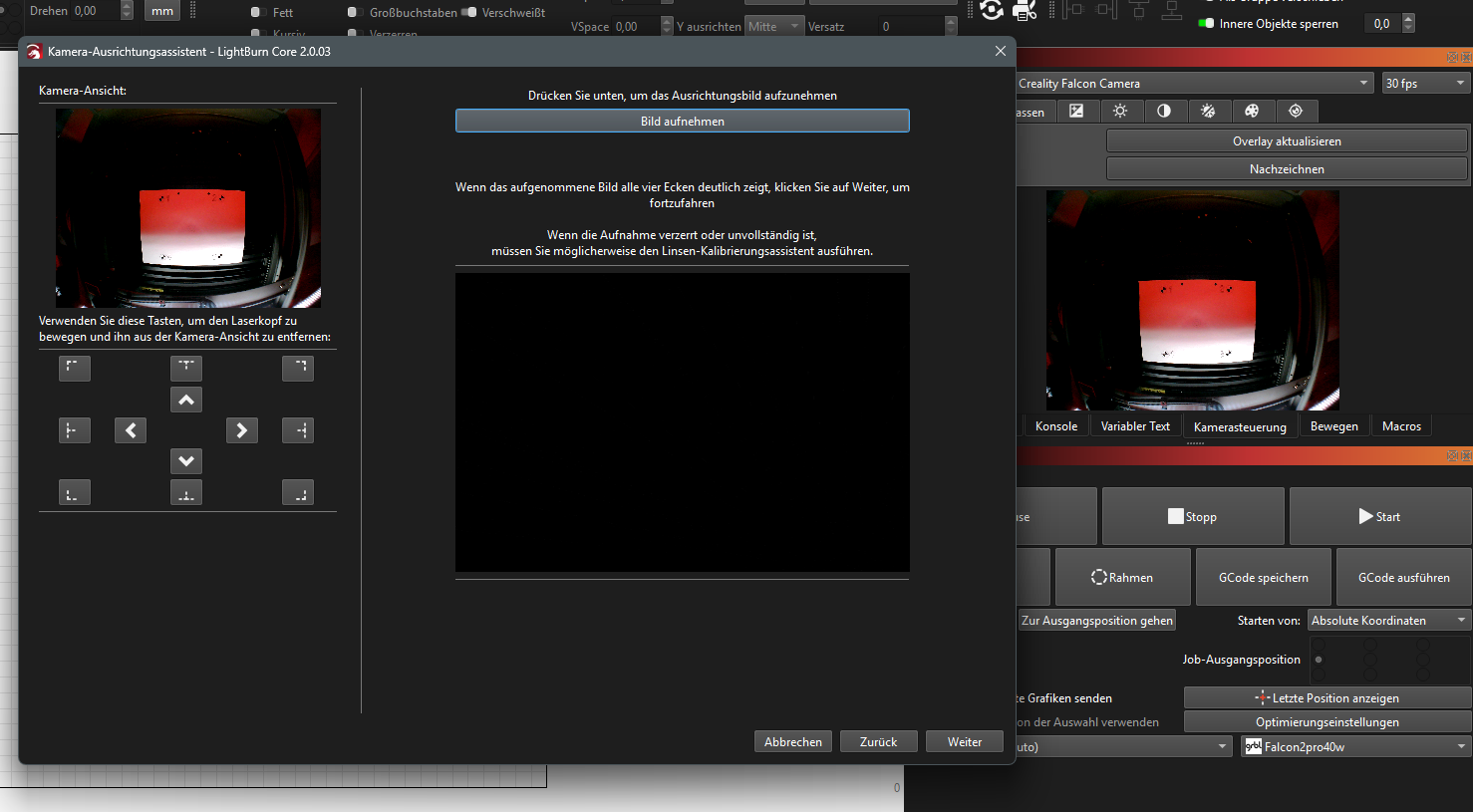Move laser to bottom-right corner position
This screenshot has width=1473, height=812.
[298, 493]
